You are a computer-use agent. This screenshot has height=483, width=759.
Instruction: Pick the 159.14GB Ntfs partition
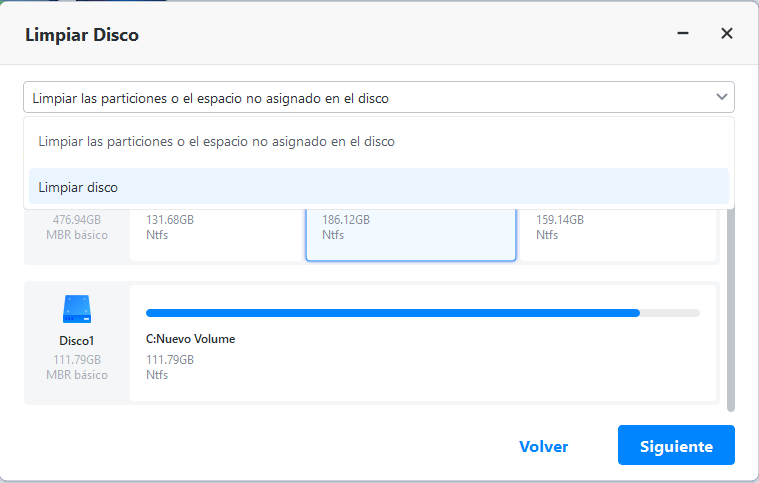coord(617,234)
